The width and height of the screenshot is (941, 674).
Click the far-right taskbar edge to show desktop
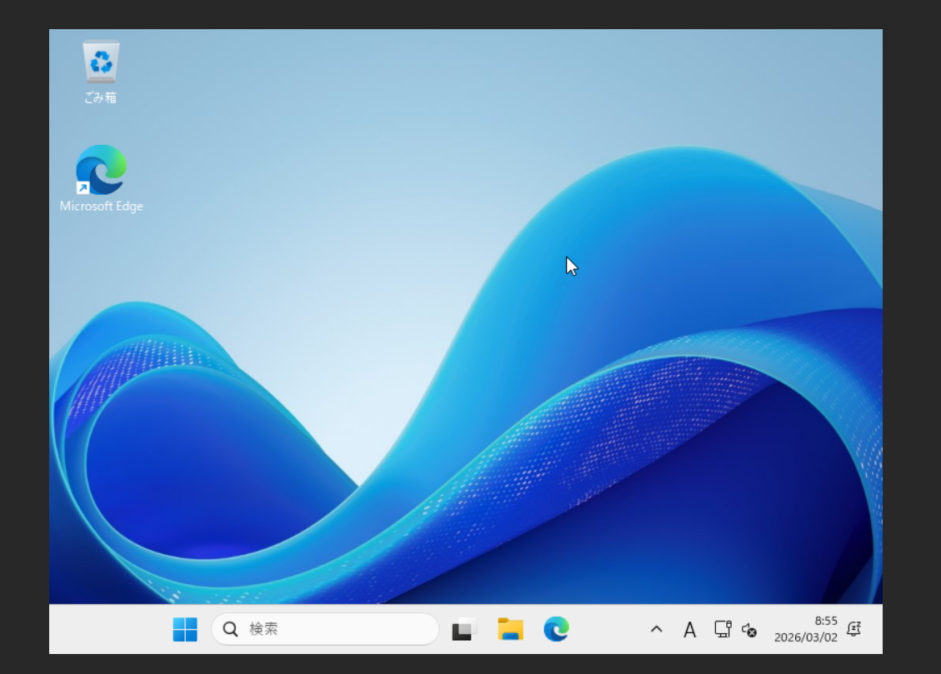point(879,629)
